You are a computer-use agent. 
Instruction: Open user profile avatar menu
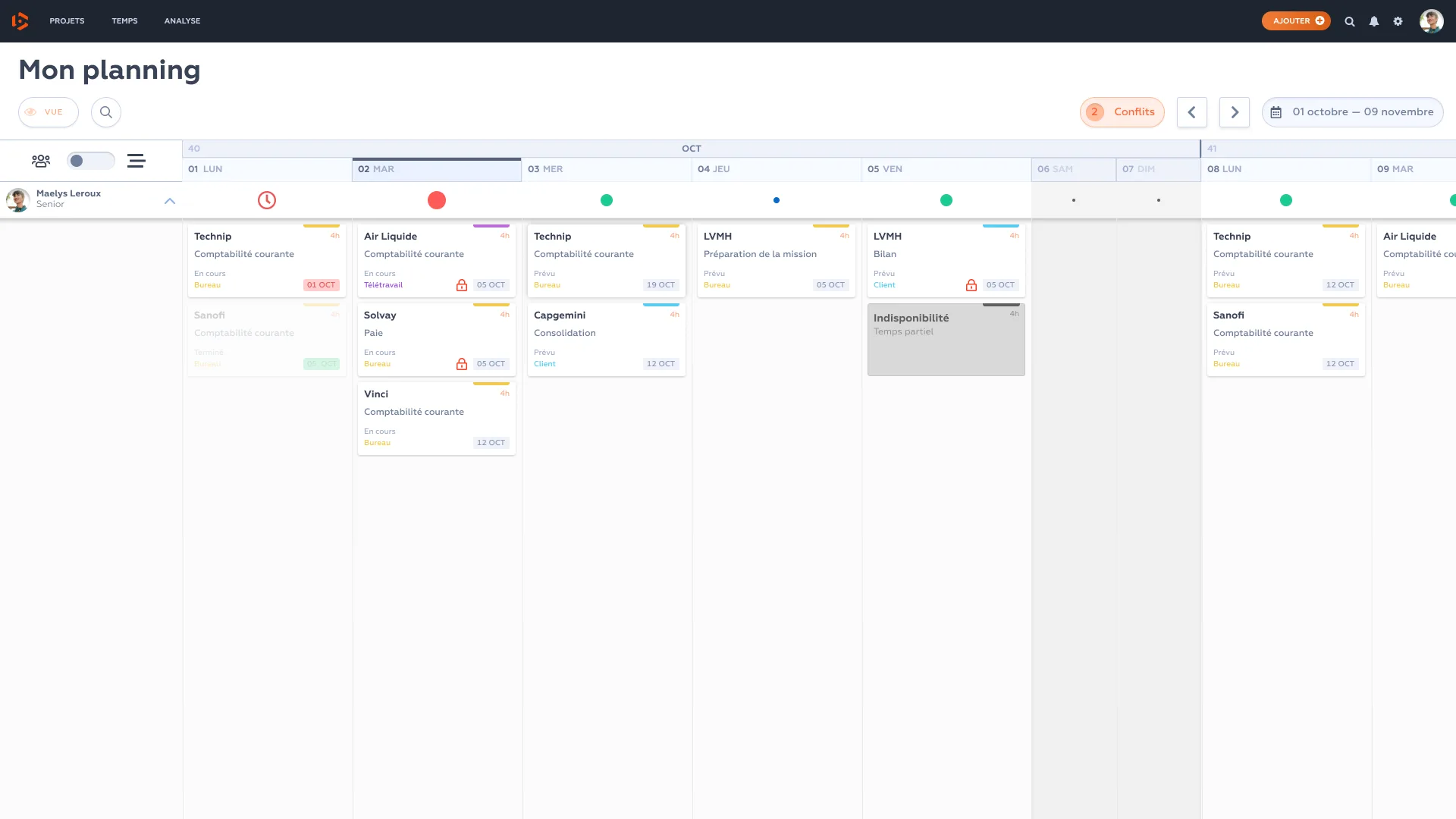[1432, 21]
